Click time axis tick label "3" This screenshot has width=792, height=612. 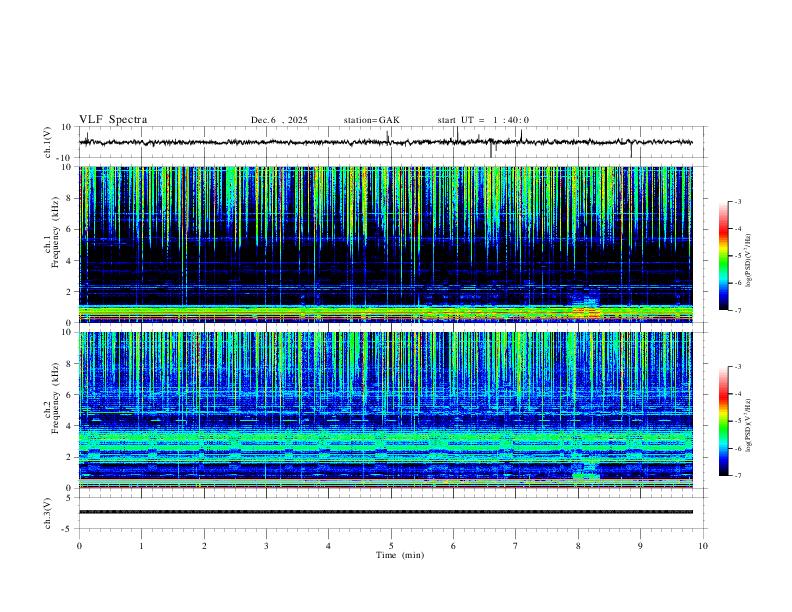(x=266, y=546)
